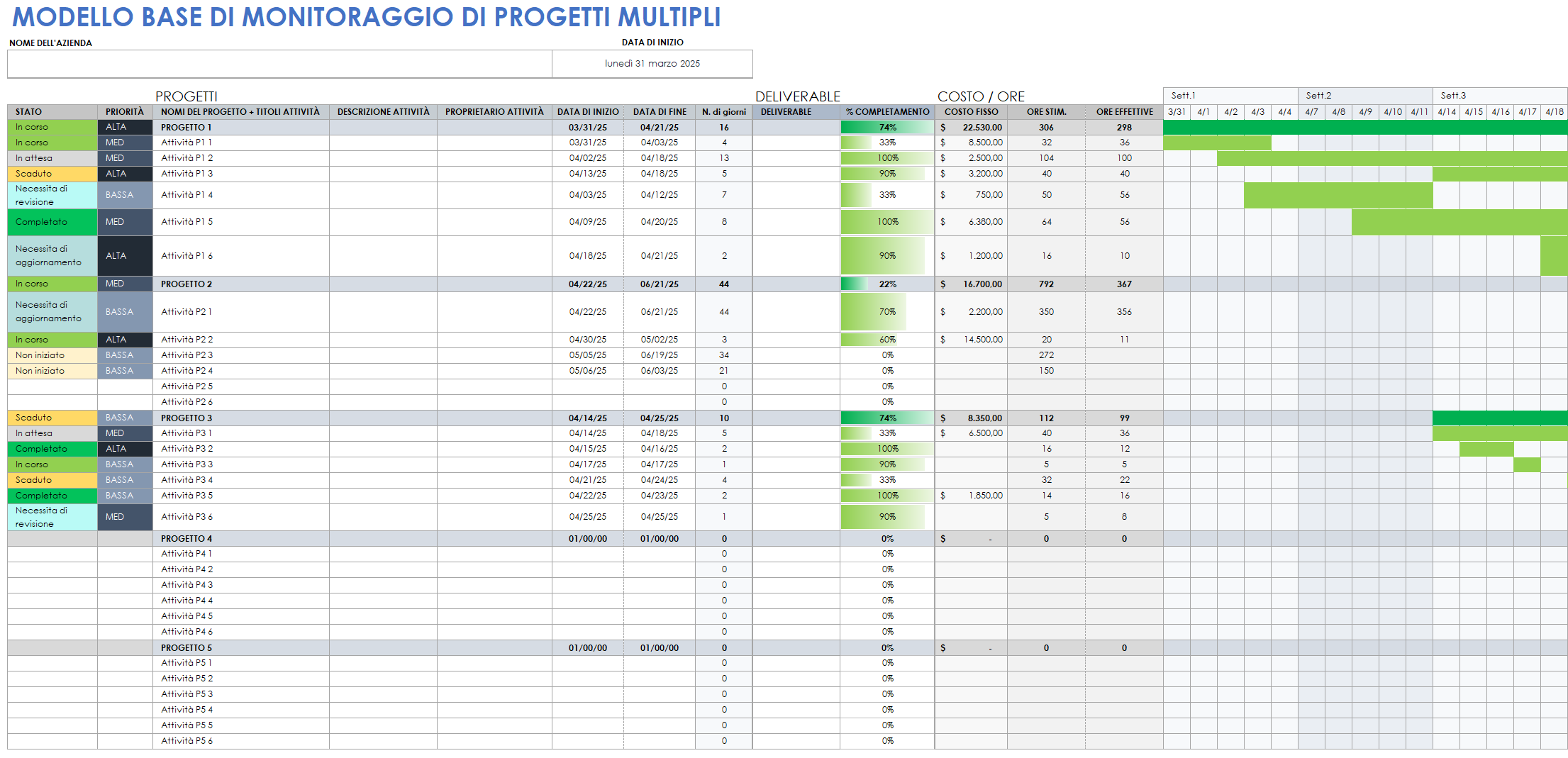This screenshot has width=1568, height=758.
Task: Select the 'Scaduto' status of Attività P1 3
Action: click(52, 174)
